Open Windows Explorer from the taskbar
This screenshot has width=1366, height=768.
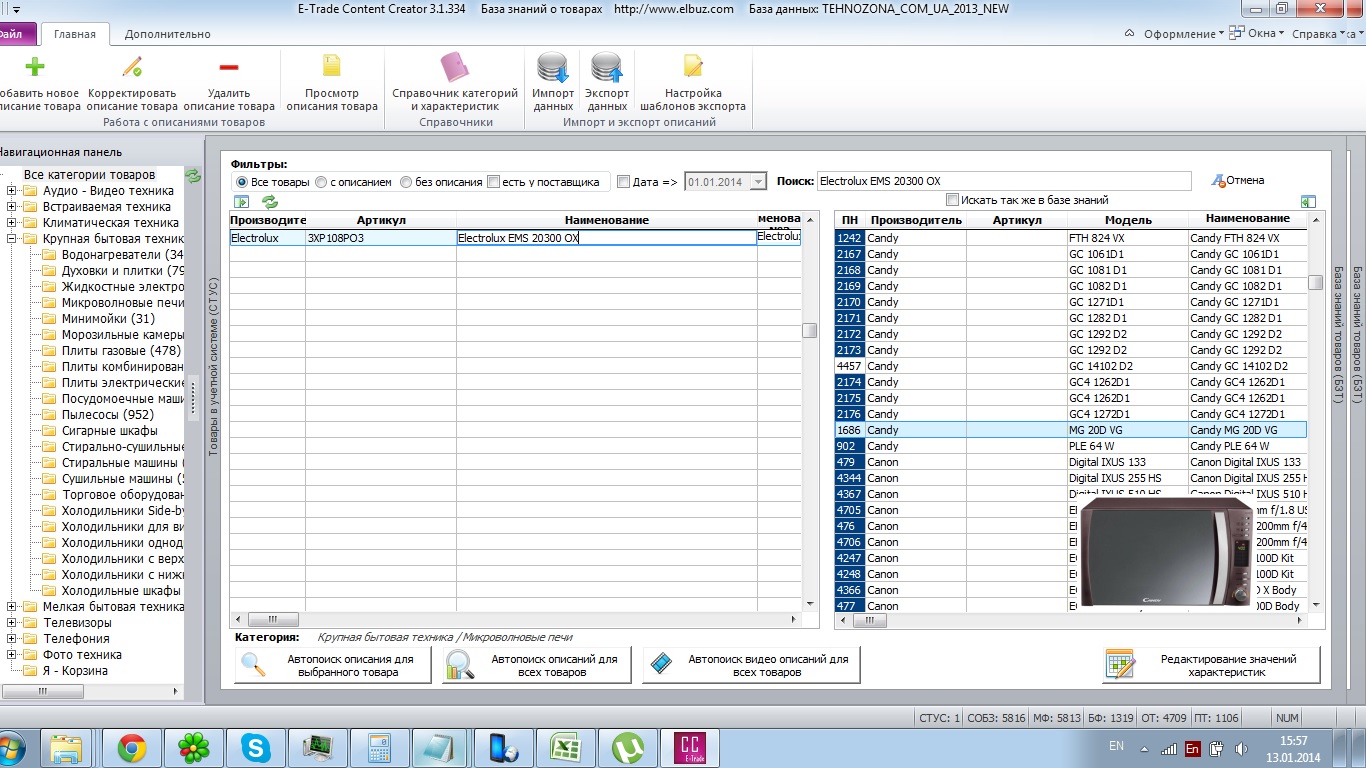[68, 748]
